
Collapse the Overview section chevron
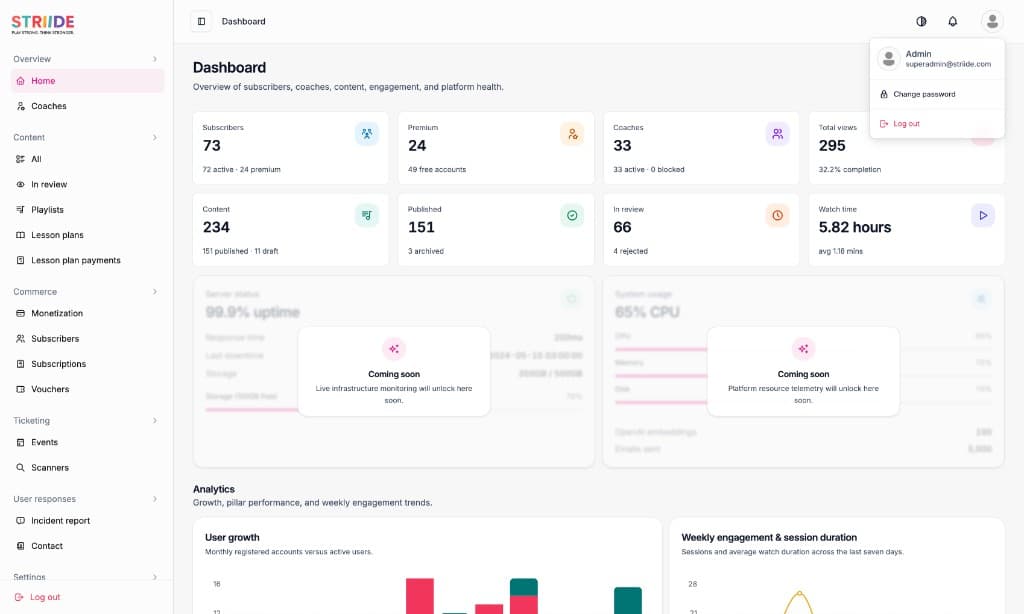point(155,59)
